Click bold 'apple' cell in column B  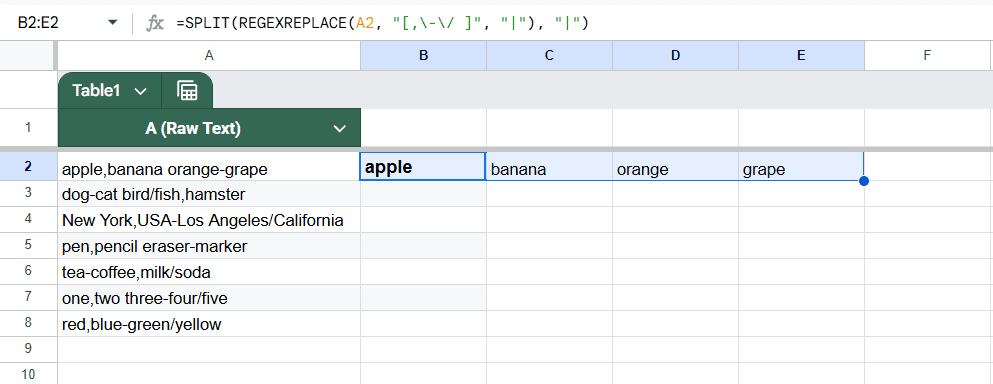pyautogui.click(x=423, y=167)
